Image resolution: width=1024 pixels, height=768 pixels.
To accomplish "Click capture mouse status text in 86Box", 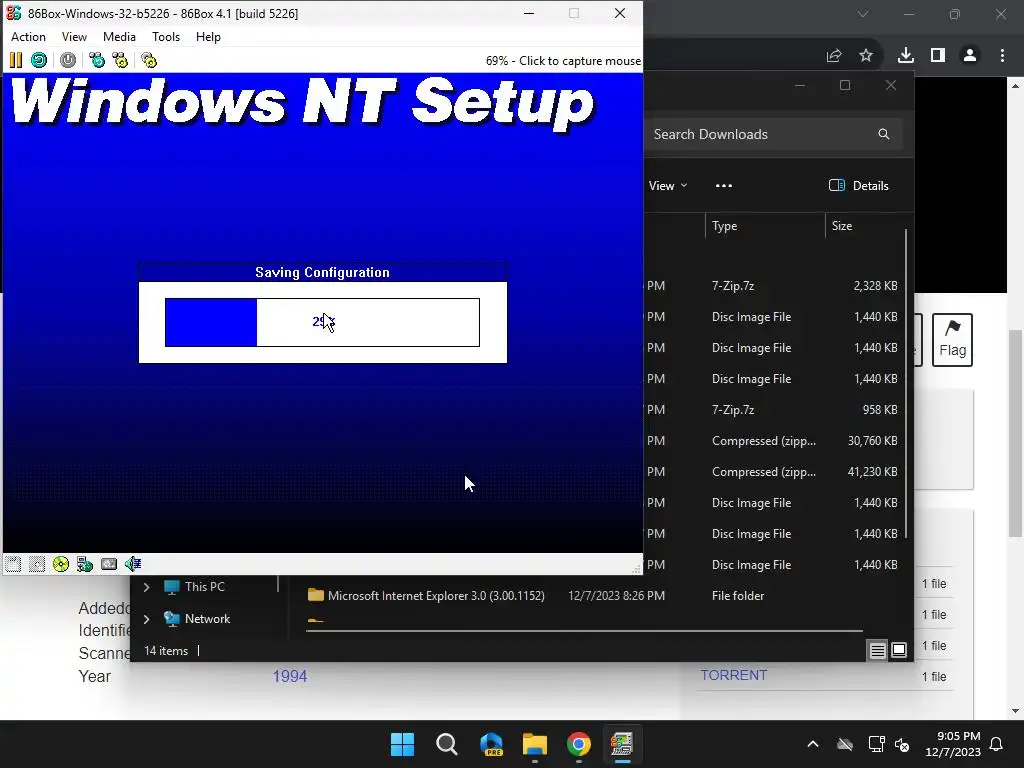I will click(563, 61).
